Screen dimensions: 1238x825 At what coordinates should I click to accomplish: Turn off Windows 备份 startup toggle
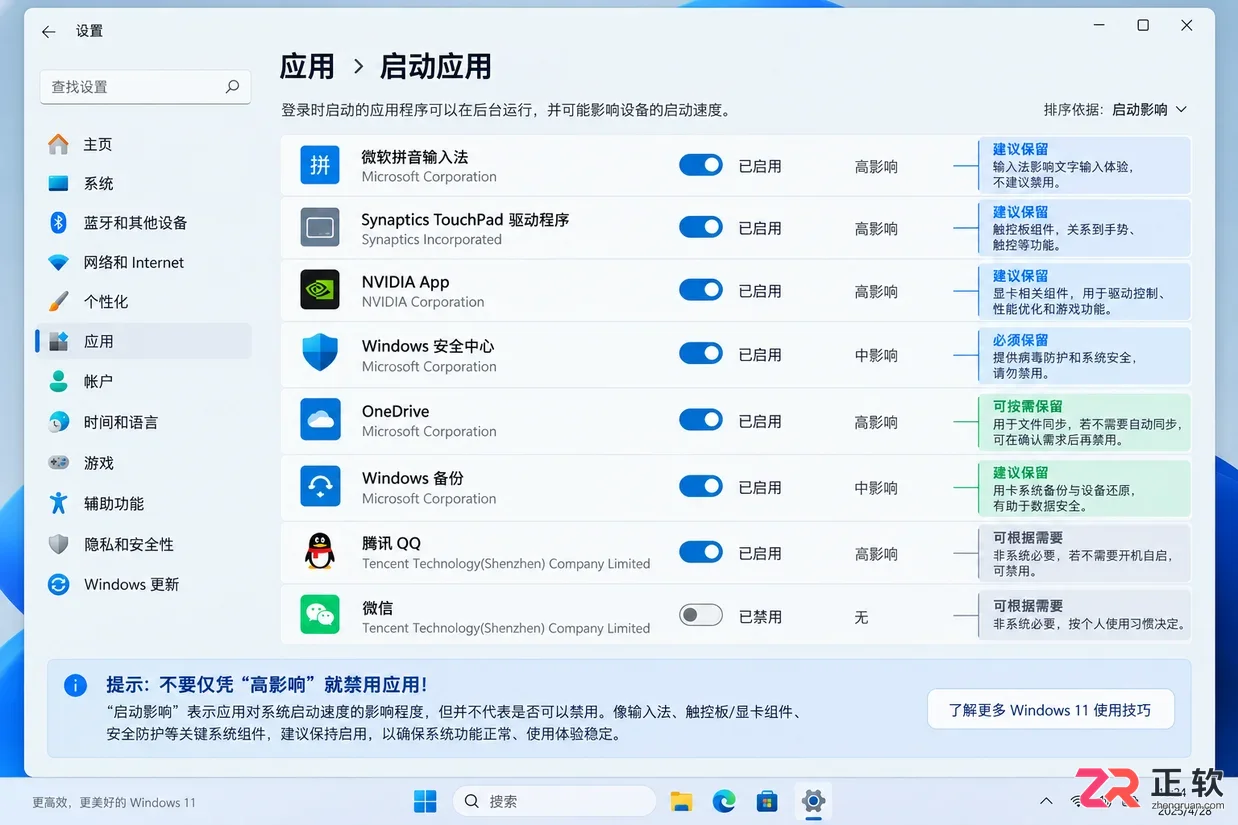(x=701, y=486)
